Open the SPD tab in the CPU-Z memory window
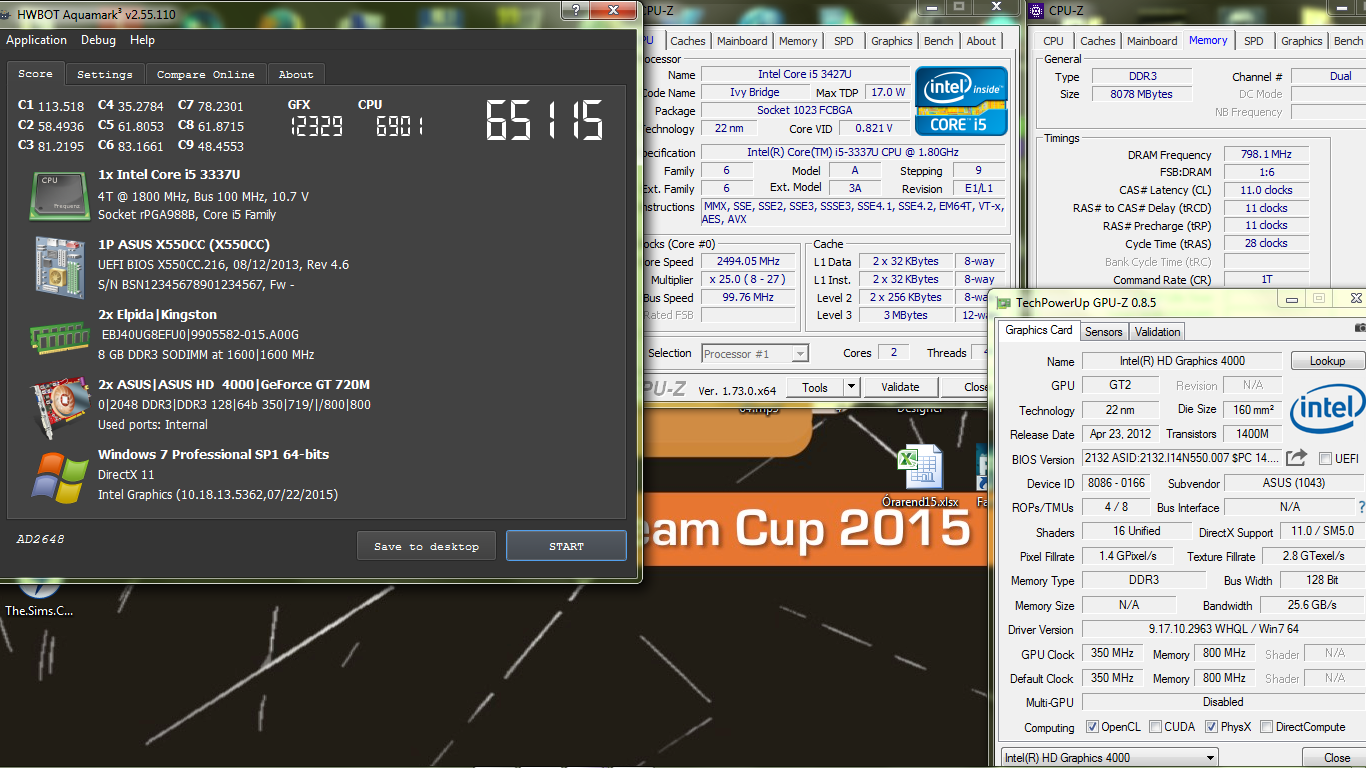Image resolution: width=1366 pixels, height=768 pixels. pyautogui.click(x=1254, y=41)
